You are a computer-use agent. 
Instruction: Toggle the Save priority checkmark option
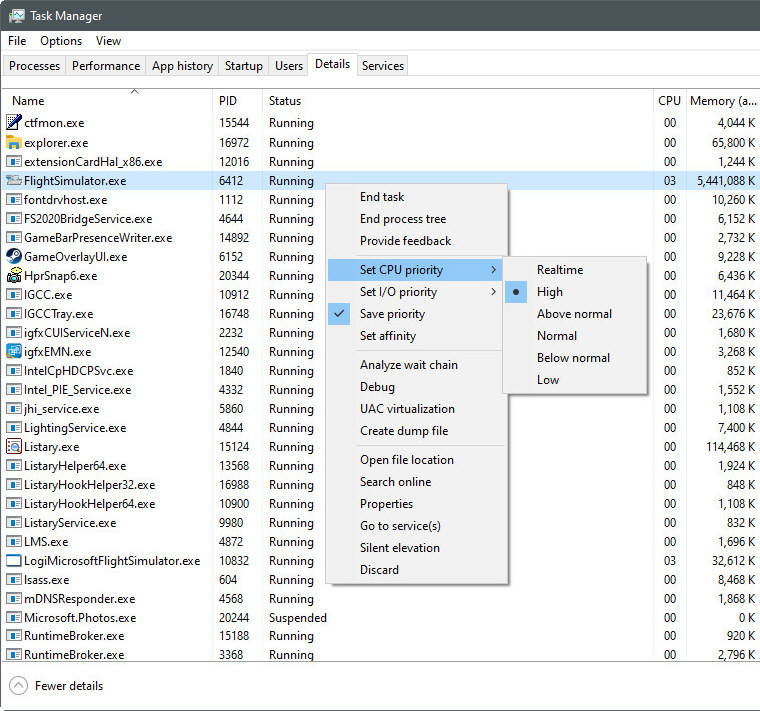392,314
